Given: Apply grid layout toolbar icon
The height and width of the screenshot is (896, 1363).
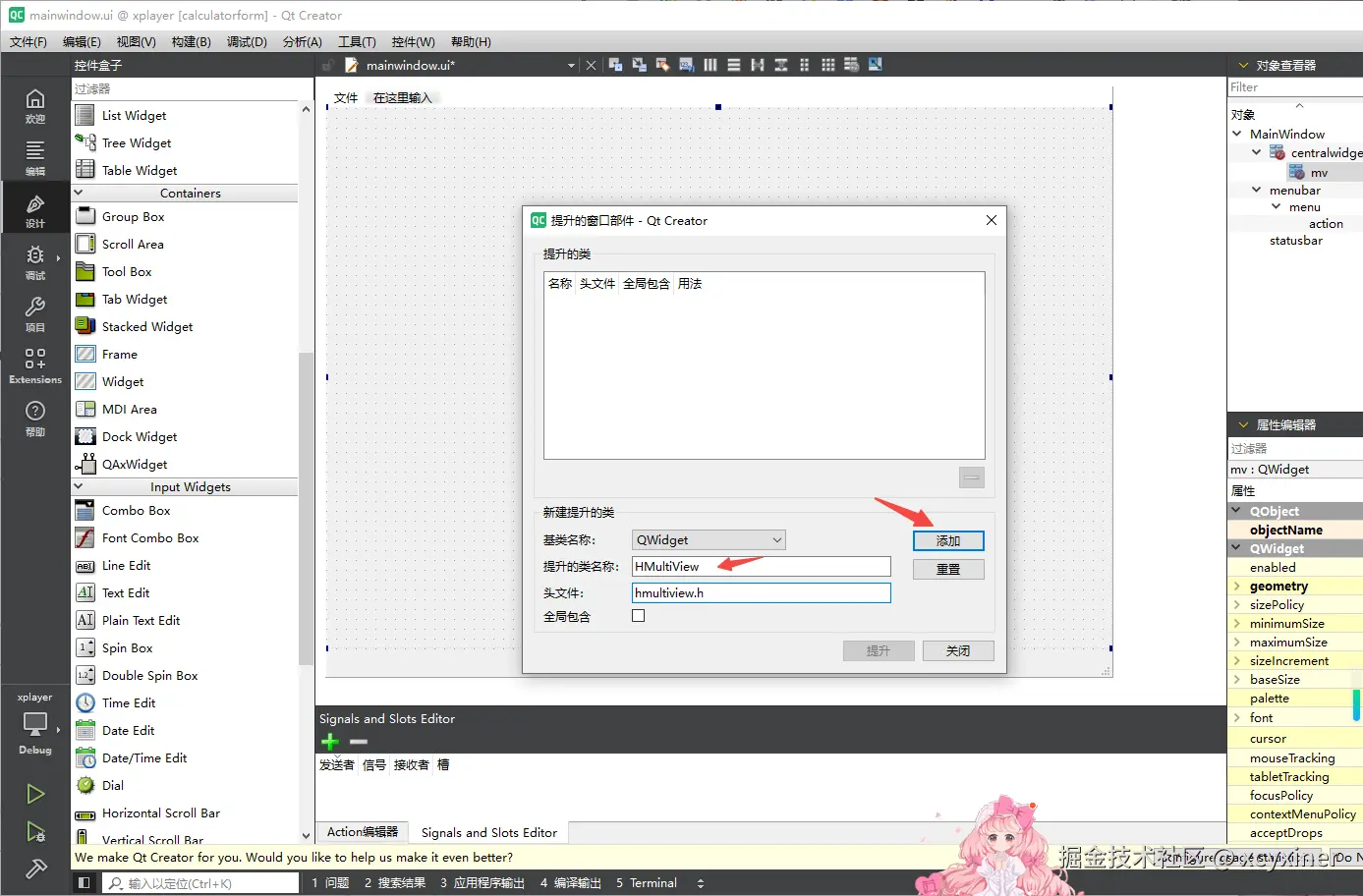Looking at the screenshot, I should click(828, 65).
